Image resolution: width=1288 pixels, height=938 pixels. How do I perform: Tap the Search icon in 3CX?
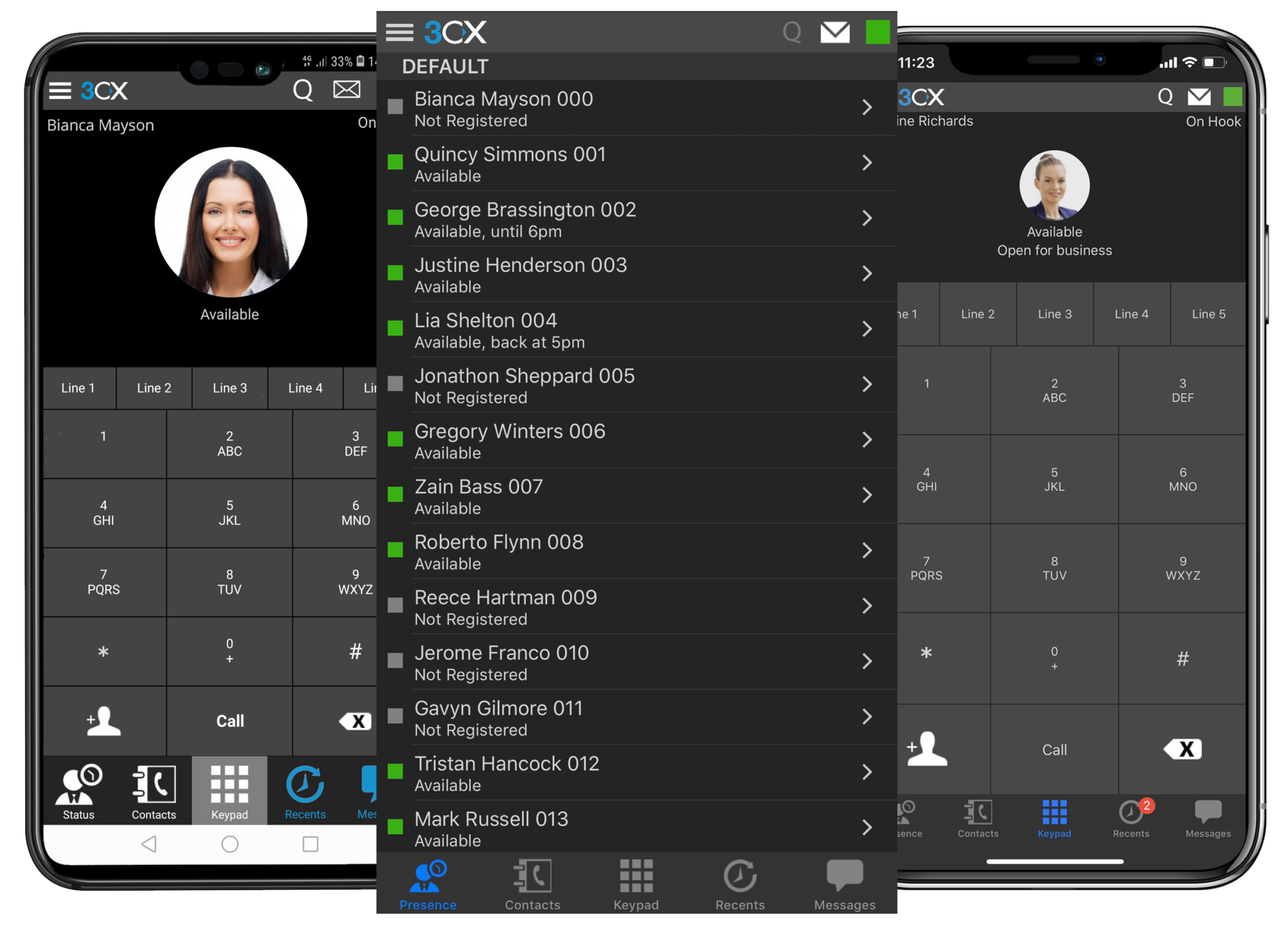click(790, 31)
